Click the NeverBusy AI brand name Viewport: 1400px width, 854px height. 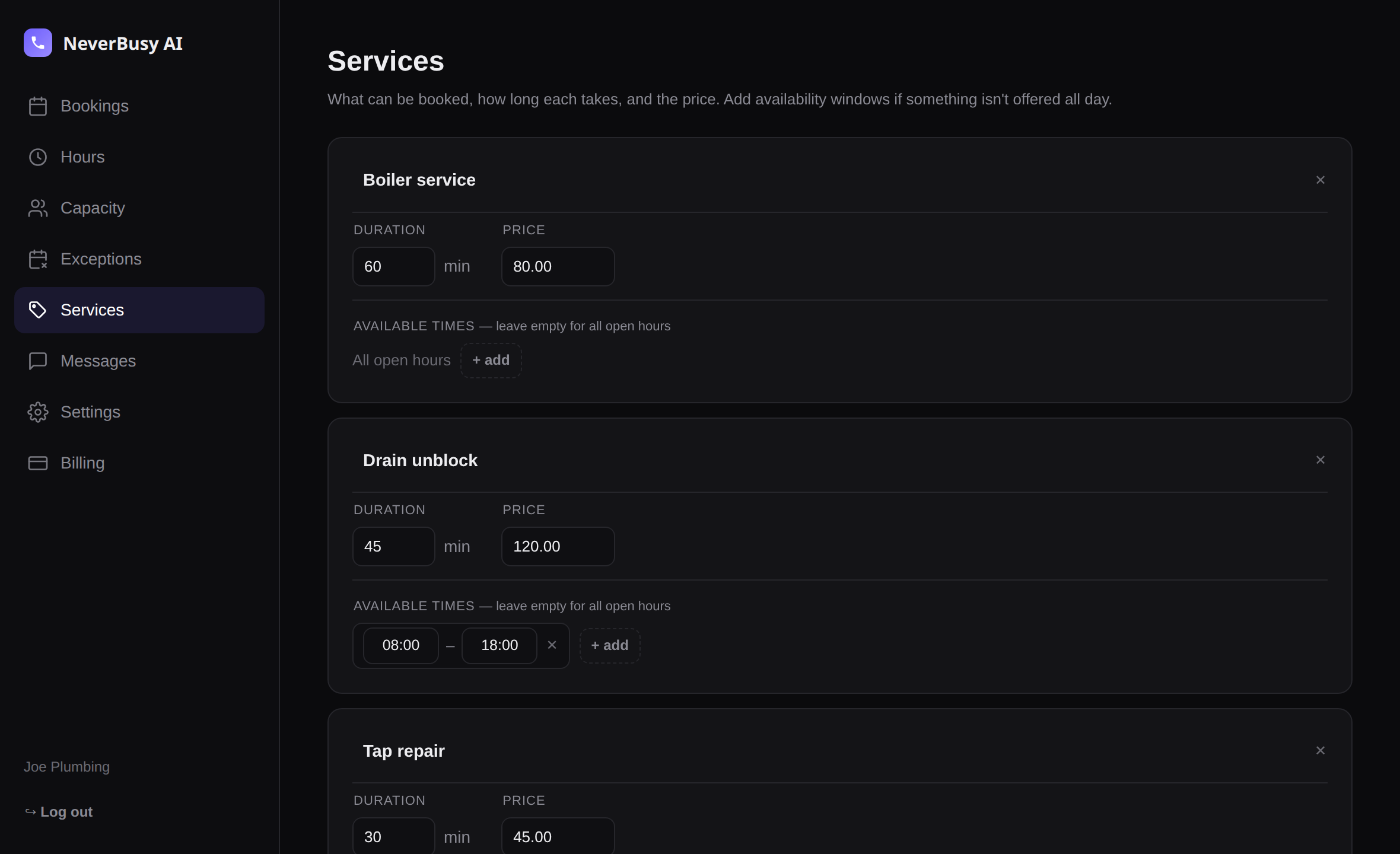tap(123, 43)
